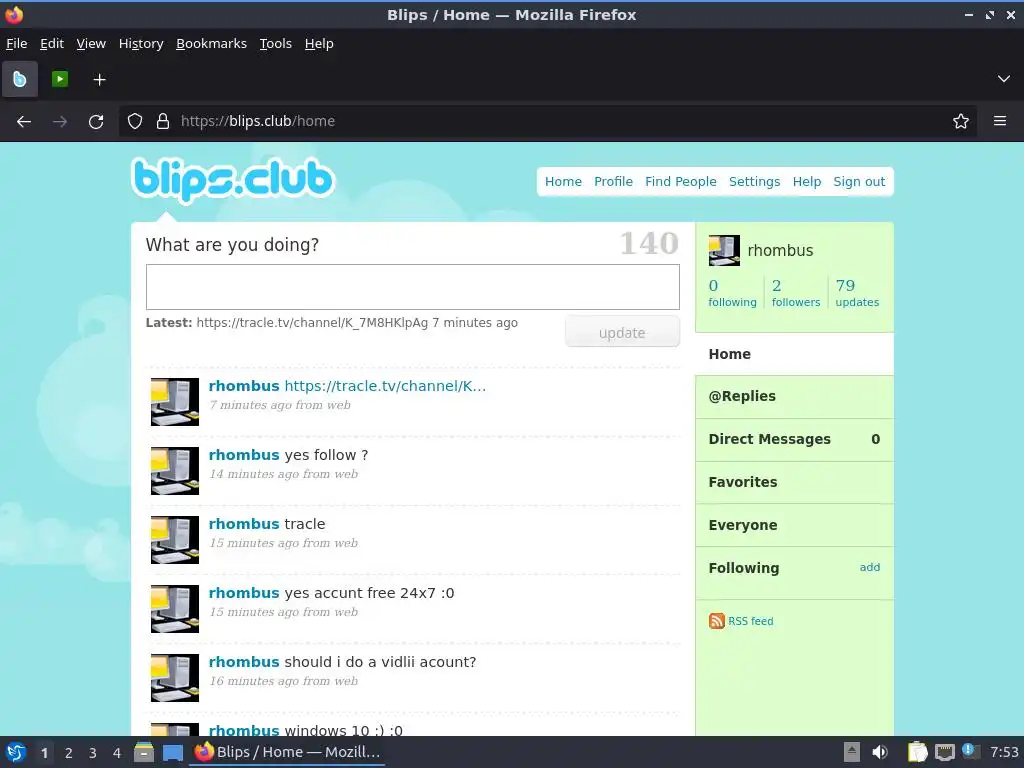The width and height of the screenshot is (1024, 768).
Task: Click rhombus username on 'yes follow ?' post
Action: click(244, 455)
